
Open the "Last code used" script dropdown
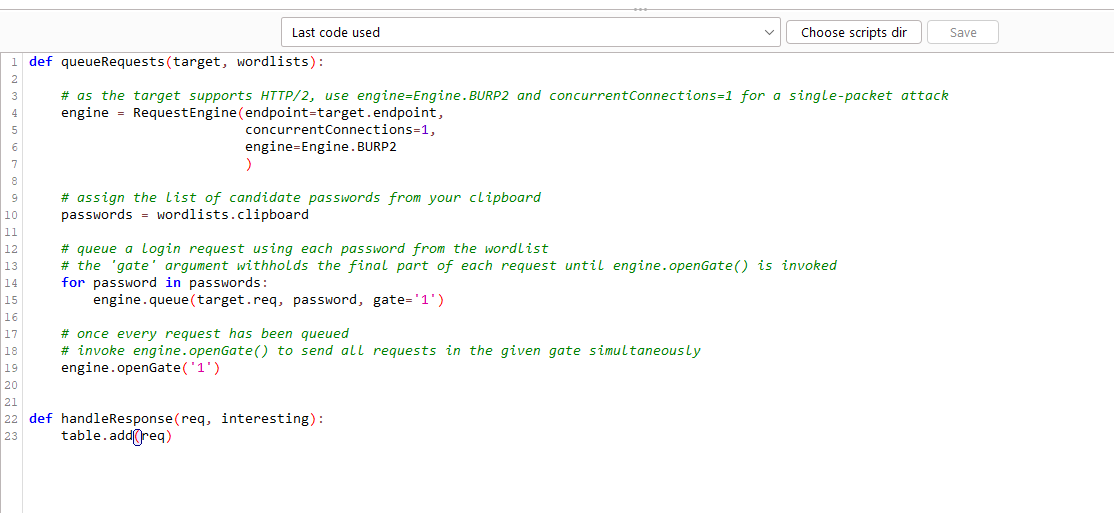click(x=520, y=32)
